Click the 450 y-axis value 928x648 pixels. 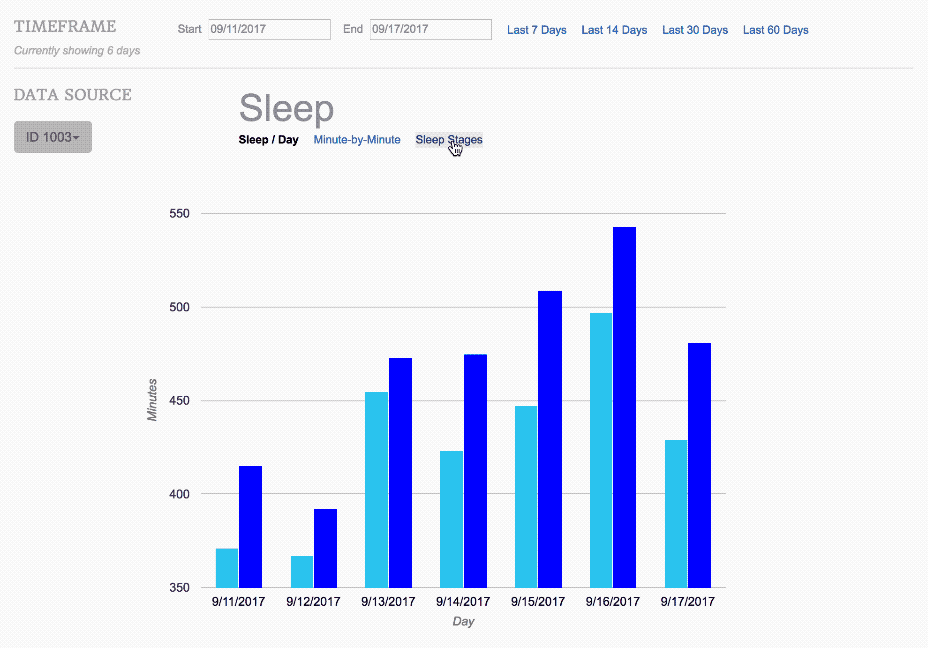click(x=179, y=401)
